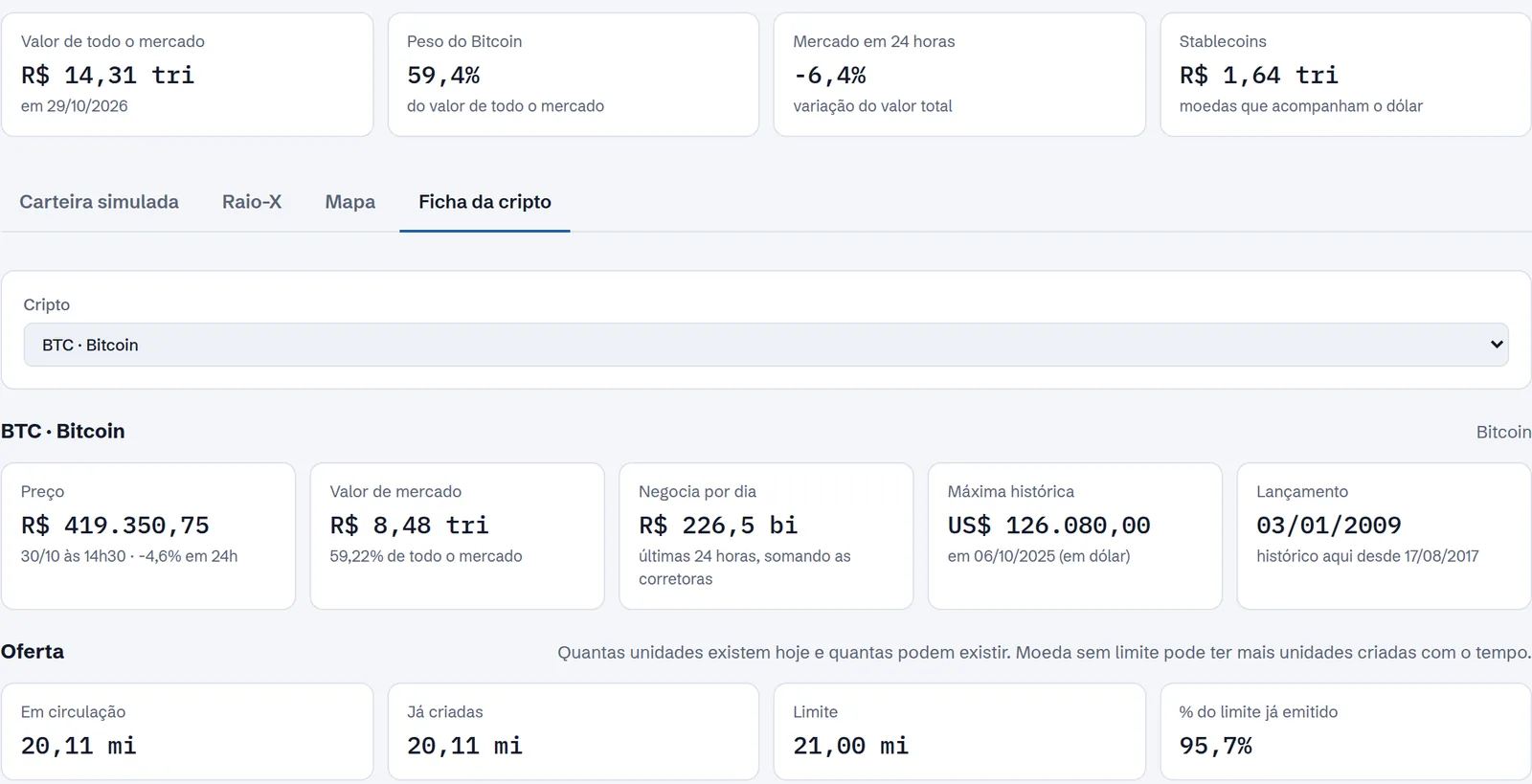Click '30/10 às 14h30 · -4,6% em 24h'
This screenshot has width=1532, height=784.
[x=129, y=555]
